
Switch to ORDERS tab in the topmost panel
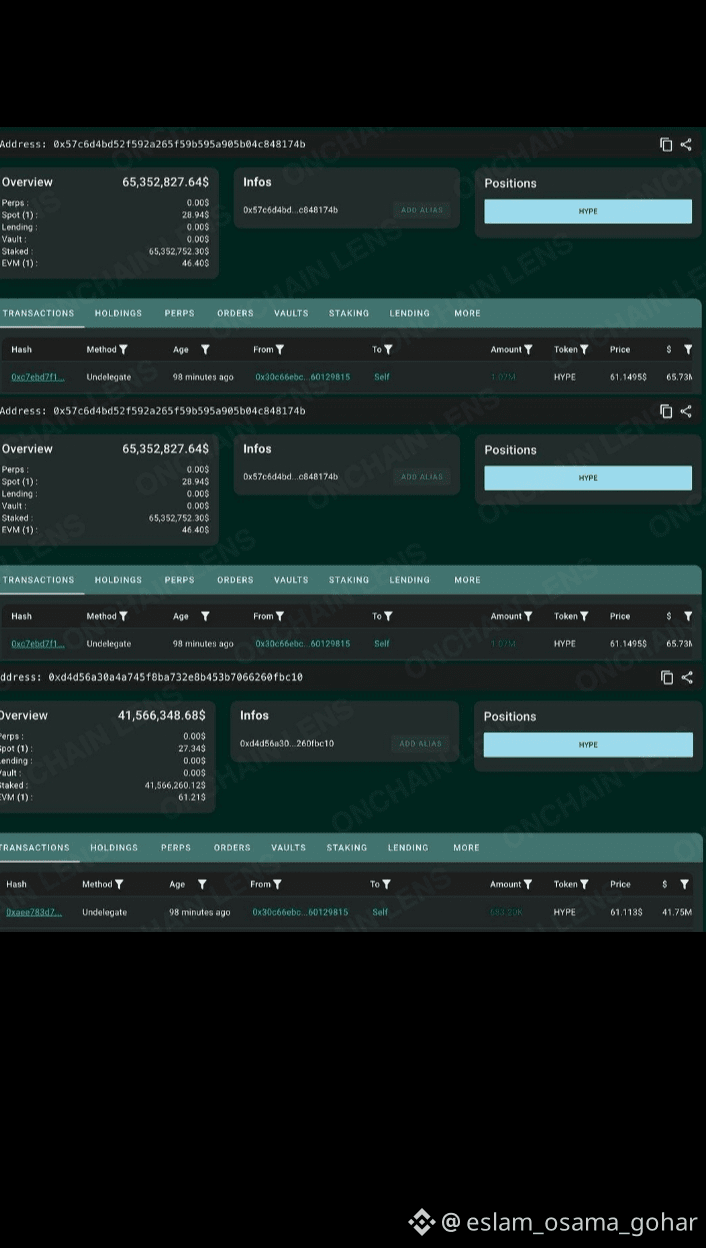point(235,313)
